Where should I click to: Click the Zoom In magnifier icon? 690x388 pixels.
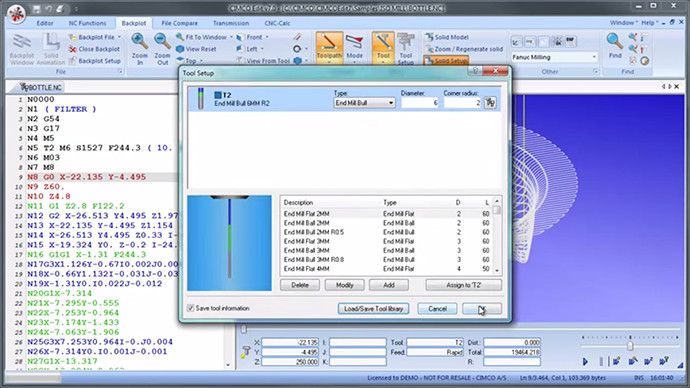point(139,42)
